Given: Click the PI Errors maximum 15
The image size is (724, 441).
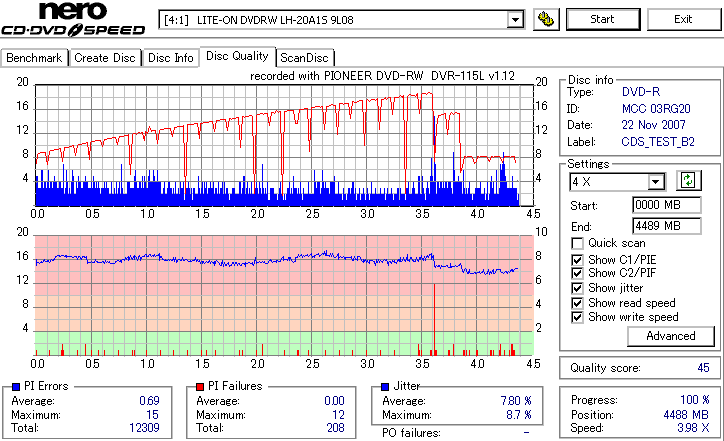Looking at the screenshot, I should pos(152,415).
